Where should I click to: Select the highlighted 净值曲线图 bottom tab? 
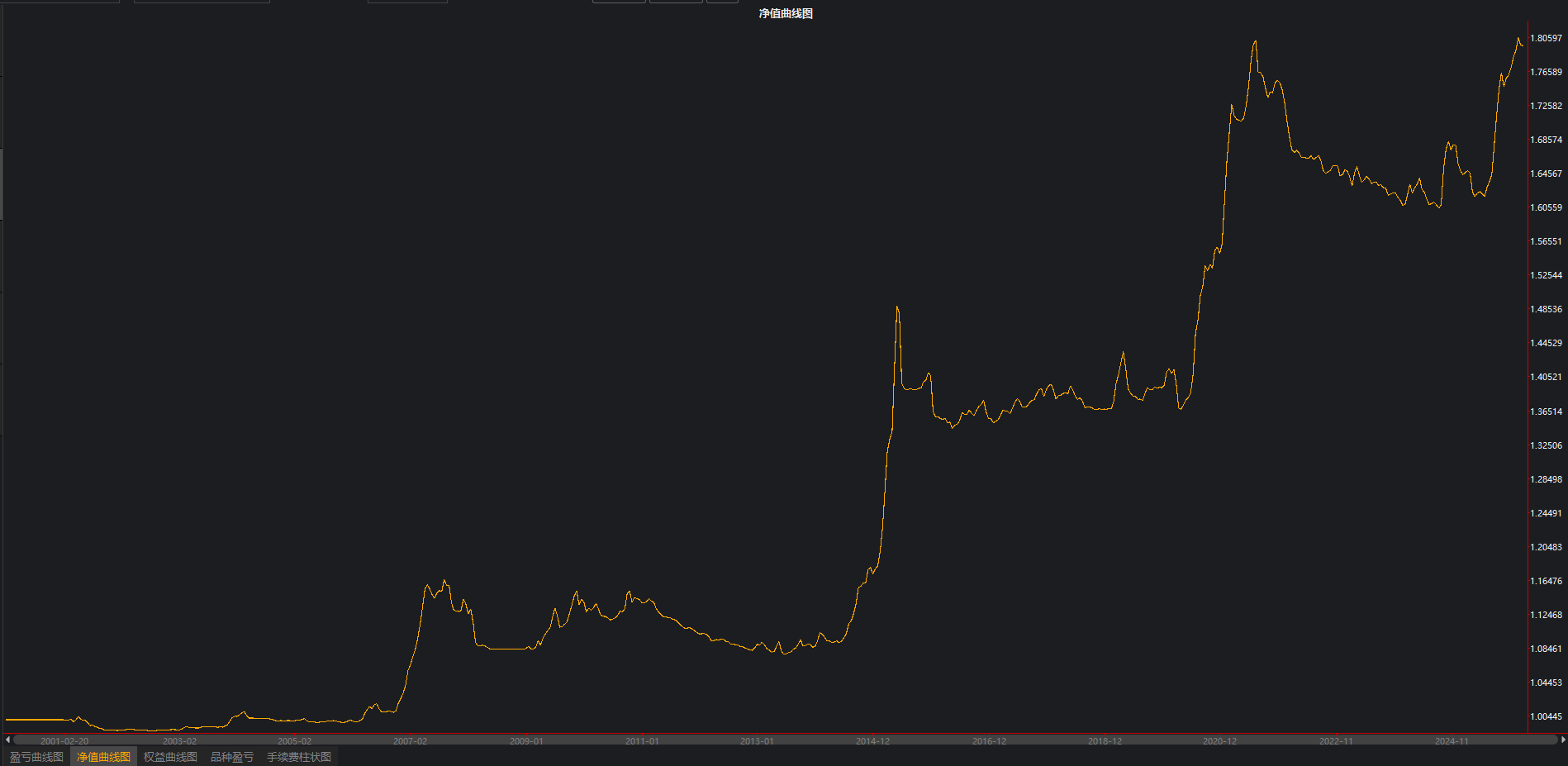pos(103,757)
